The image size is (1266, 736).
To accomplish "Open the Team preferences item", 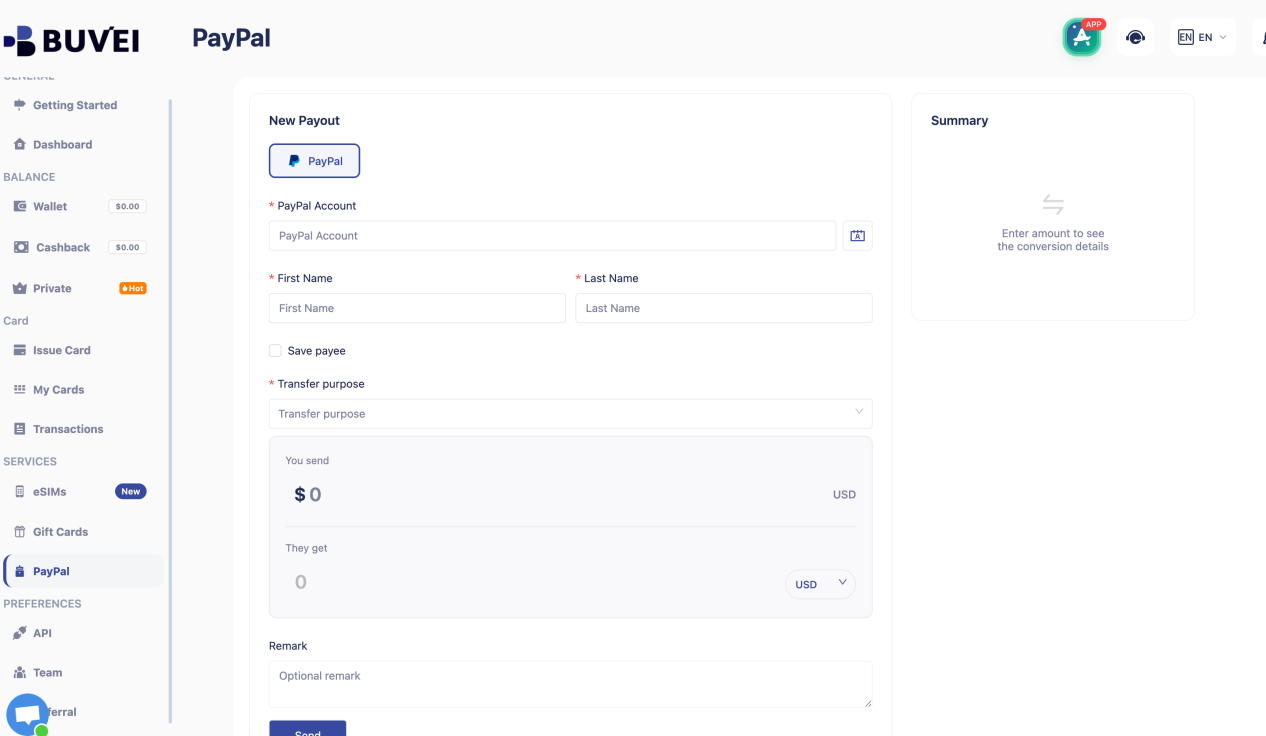I will [47, 672].
